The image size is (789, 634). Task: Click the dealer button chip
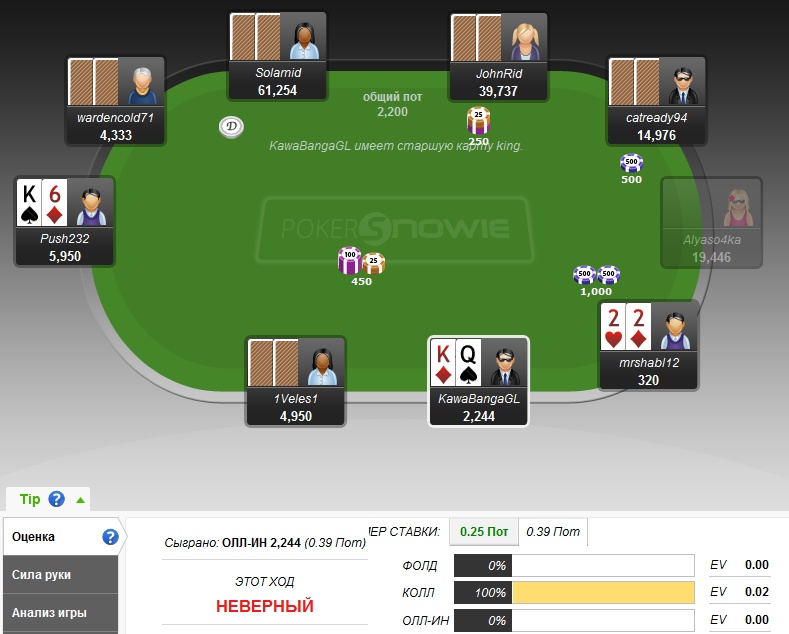(231, 126)
